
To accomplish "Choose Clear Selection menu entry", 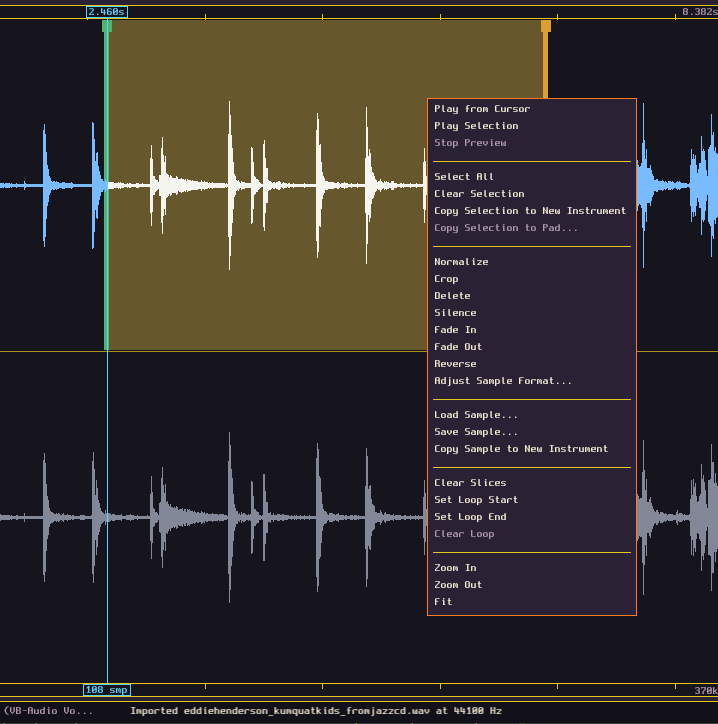I will tap(532, 194).
